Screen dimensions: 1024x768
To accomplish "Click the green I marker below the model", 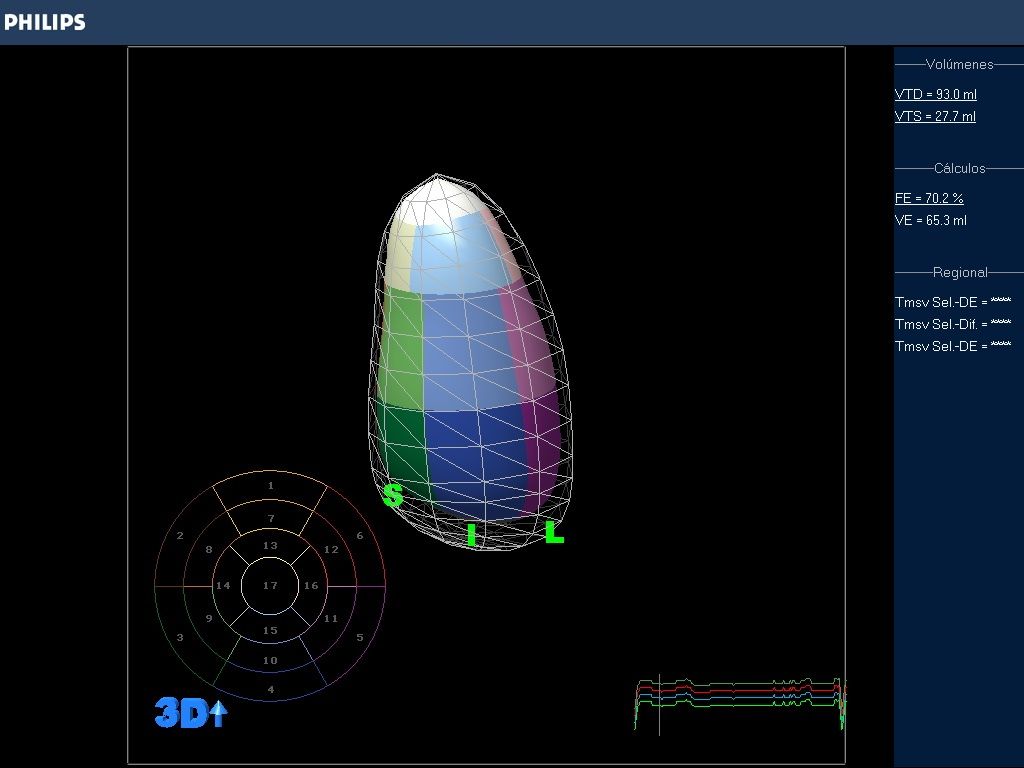I will click(471, 536).
